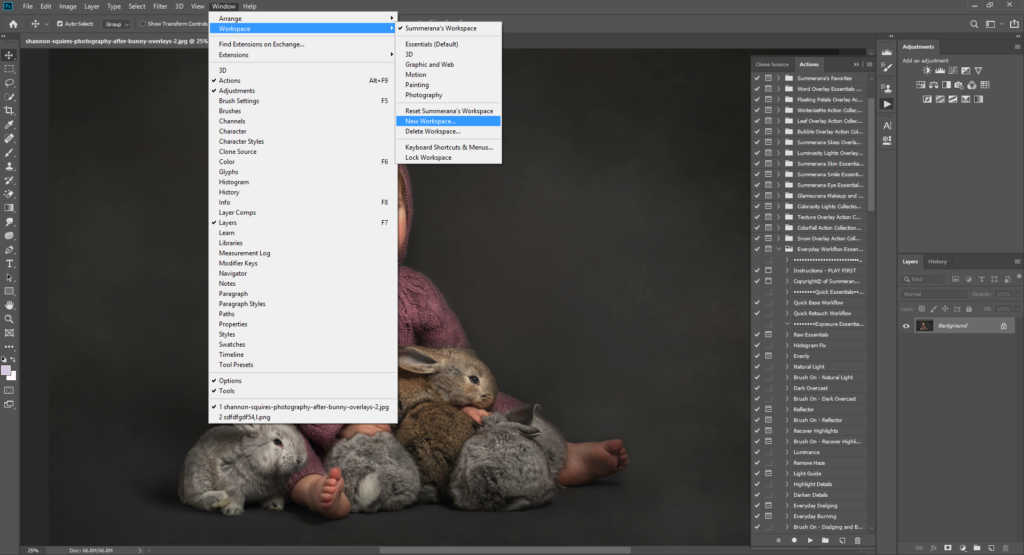Create a new group in Layers panel
1024x555 pixels.
click(977, 548)
